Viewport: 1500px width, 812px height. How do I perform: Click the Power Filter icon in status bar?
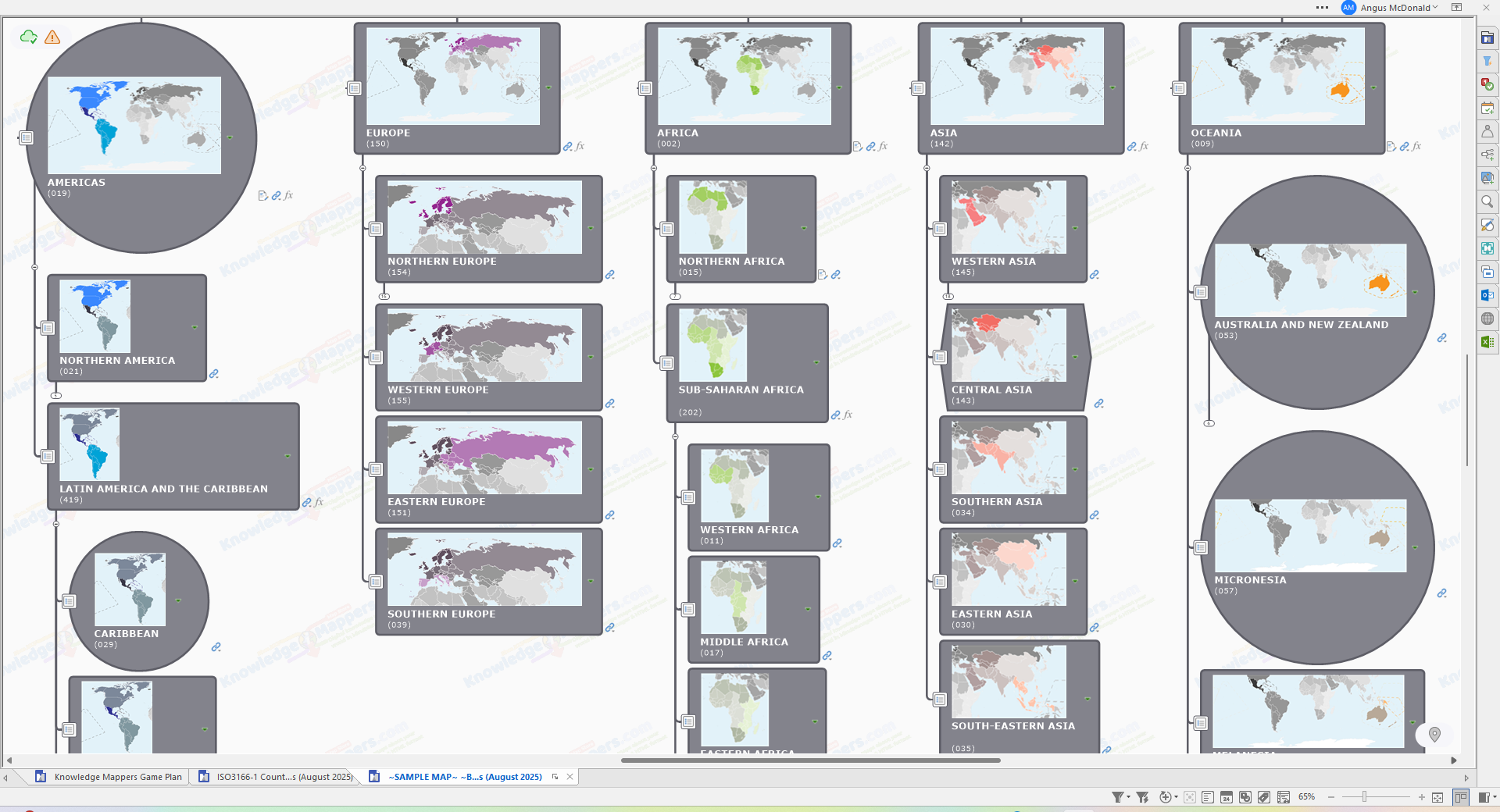point(1142,797)
